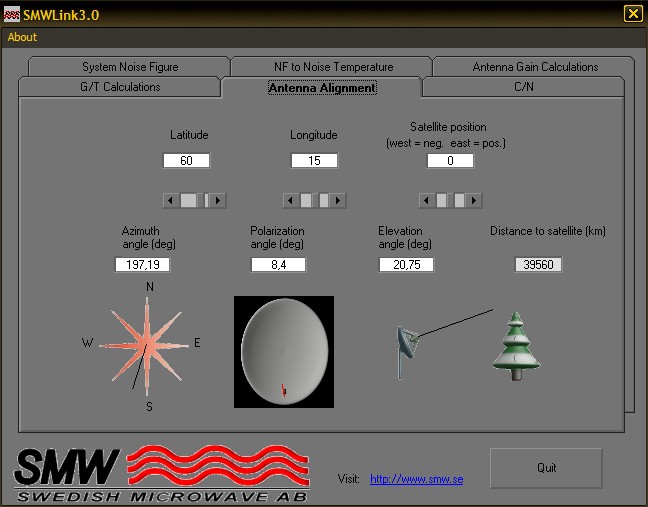
Task: Switch to the C/N tab
Action: 524,87
